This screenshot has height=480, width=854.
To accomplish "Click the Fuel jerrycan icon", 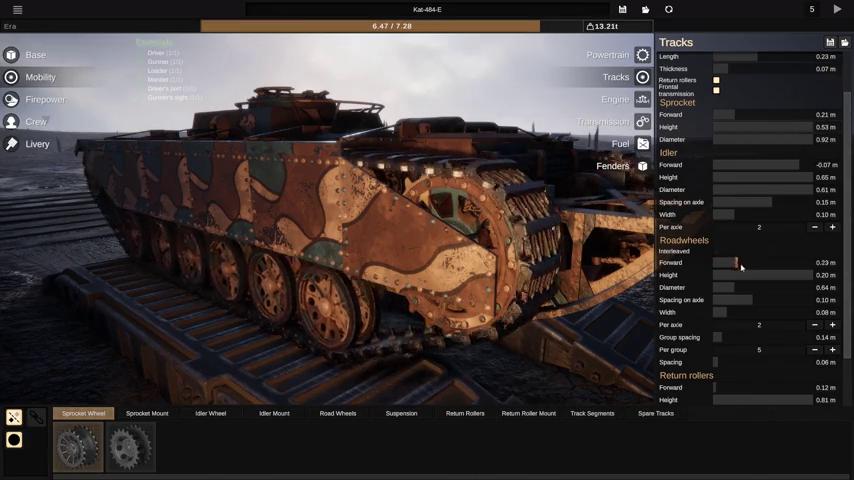I will tap(643, 144).
